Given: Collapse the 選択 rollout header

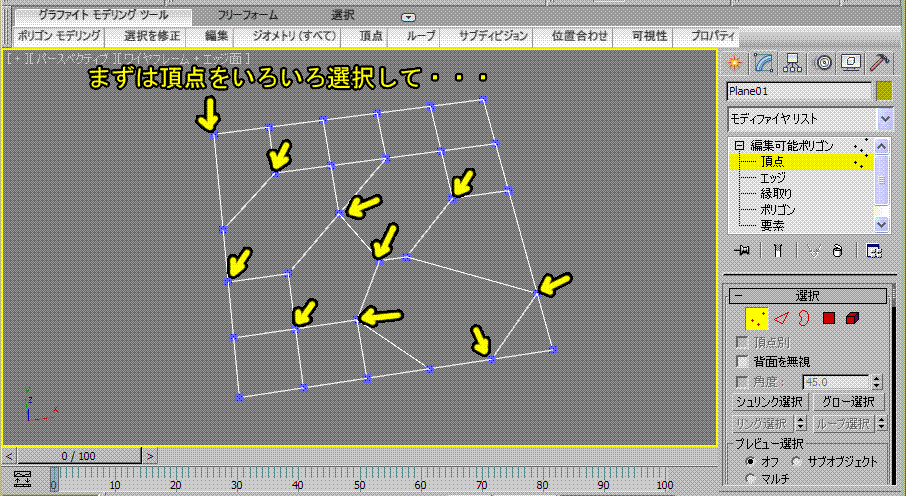Looking at the screenshot, I should 808,296.
